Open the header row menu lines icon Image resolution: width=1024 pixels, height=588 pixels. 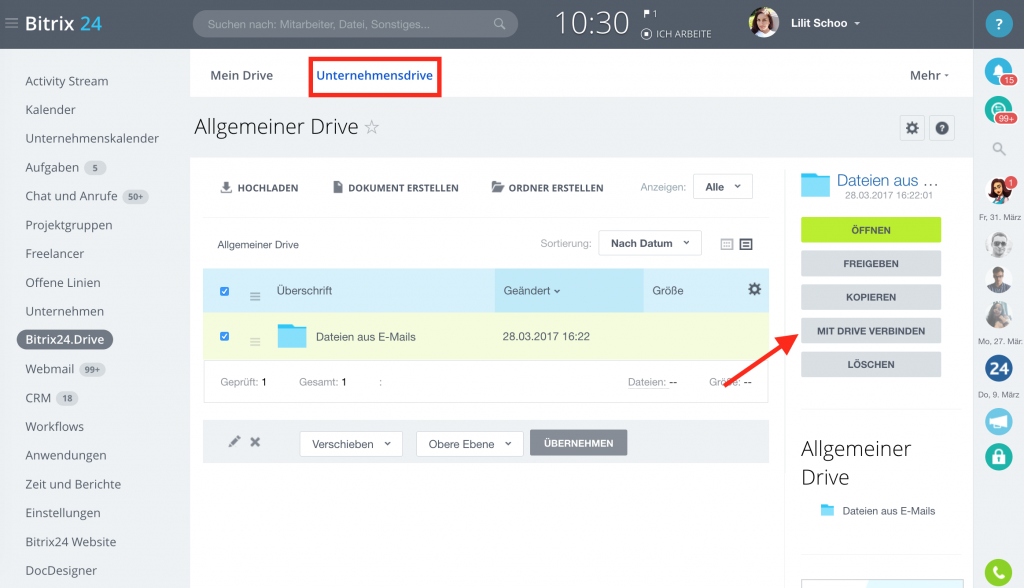255,297
